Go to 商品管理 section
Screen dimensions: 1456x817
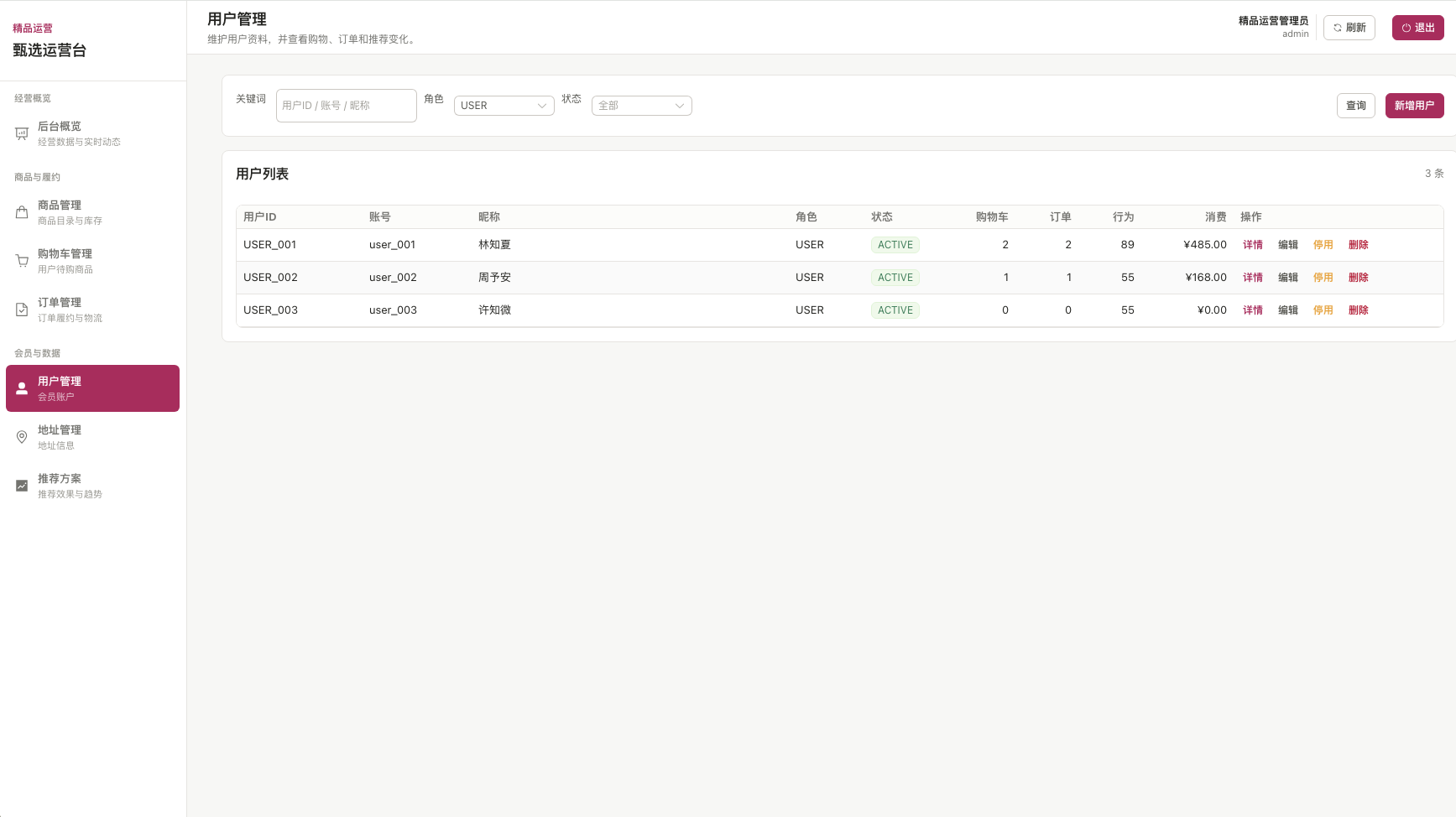[x=92, y=212]
